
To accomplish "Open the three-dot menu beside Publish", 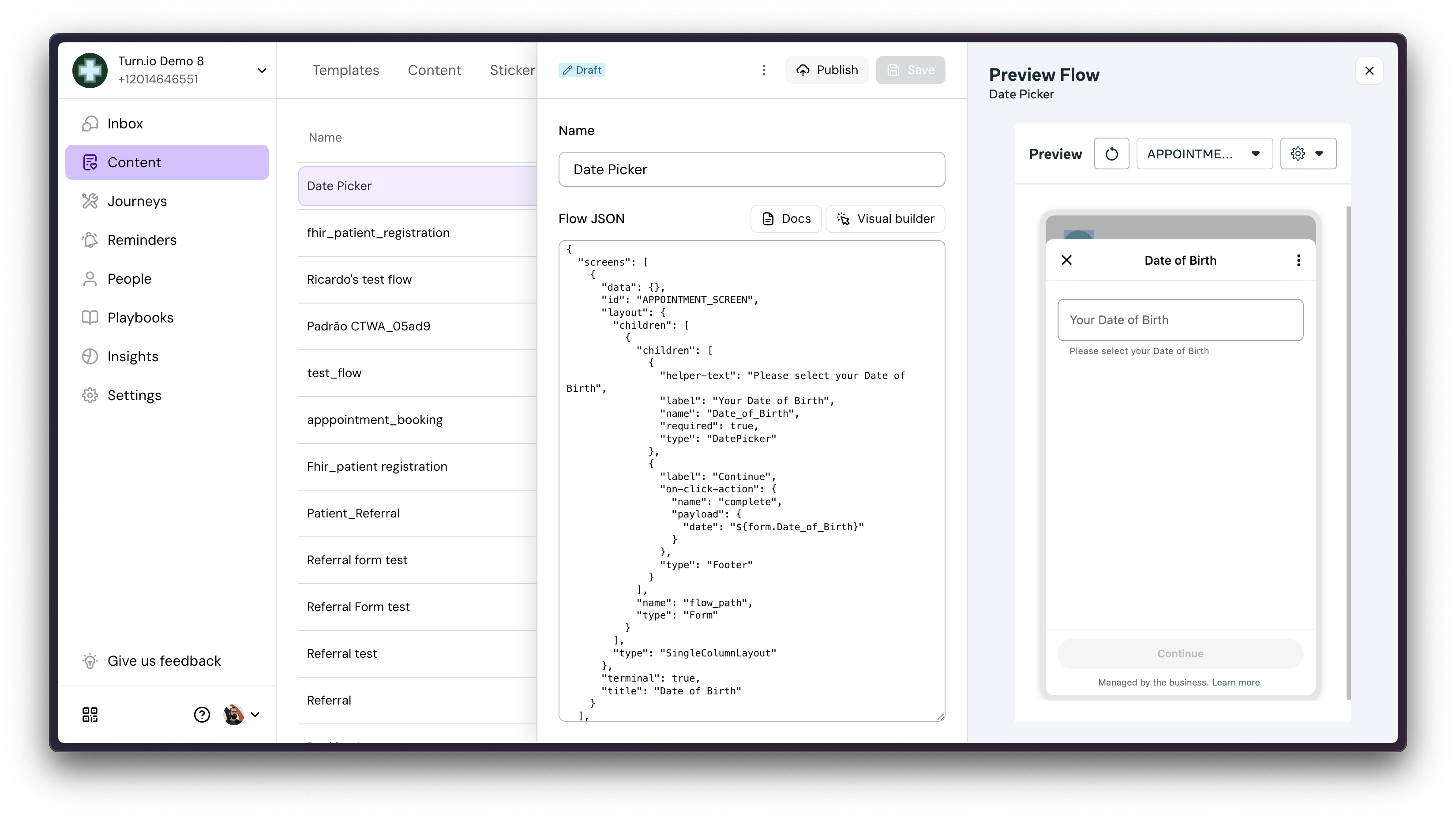I will [764, 70].
